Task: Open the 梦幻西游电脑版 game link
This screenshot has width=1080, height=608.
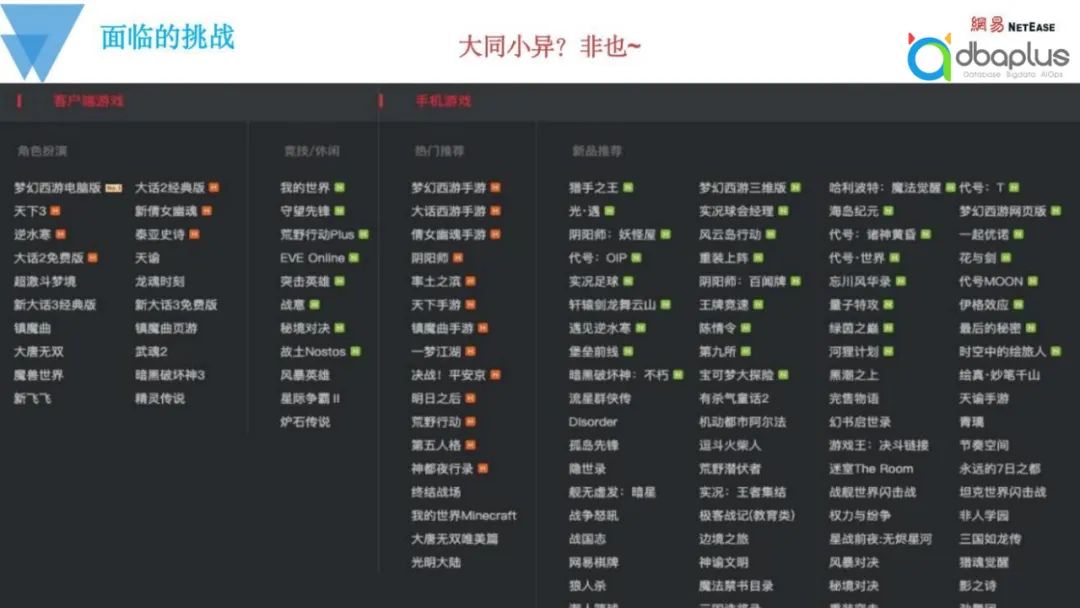Action: click(x=57, y=188)
